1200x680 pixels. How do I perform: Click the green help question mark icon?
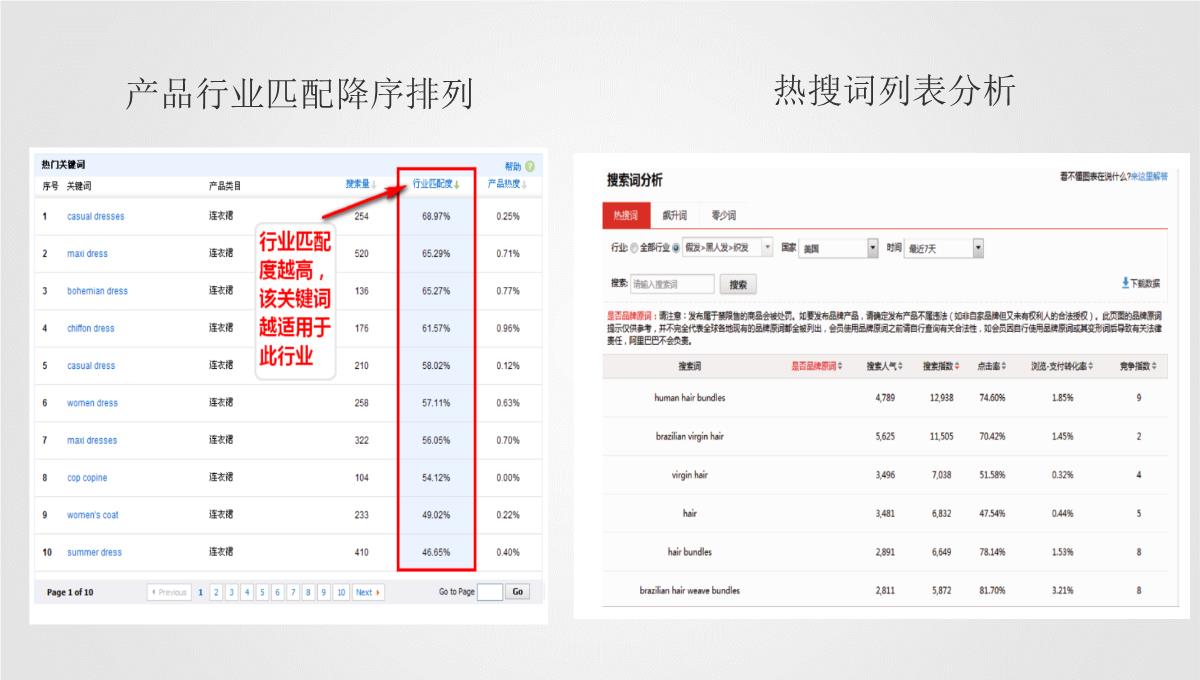pyautogui.click(x=530, y=166)
